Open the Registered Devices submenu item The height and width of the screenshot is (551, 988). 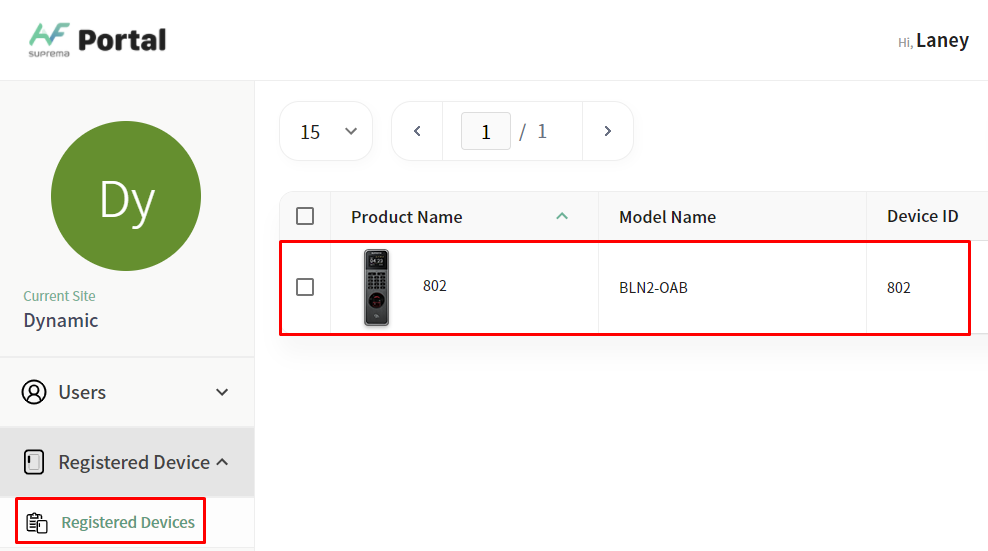127,522
